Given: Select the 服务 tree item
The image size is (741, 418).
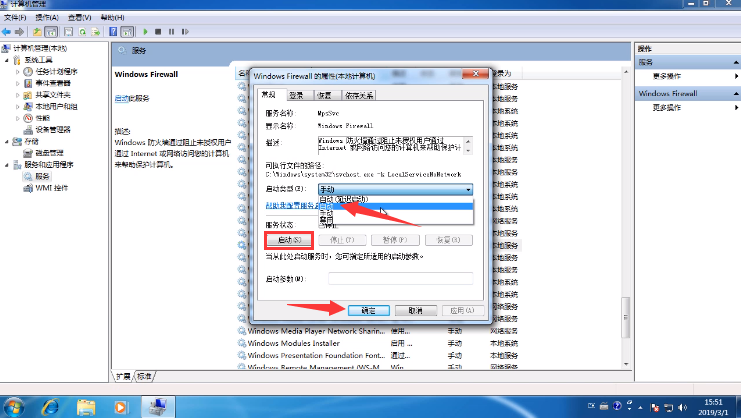Looking at the screenshot, I should 43,176.
